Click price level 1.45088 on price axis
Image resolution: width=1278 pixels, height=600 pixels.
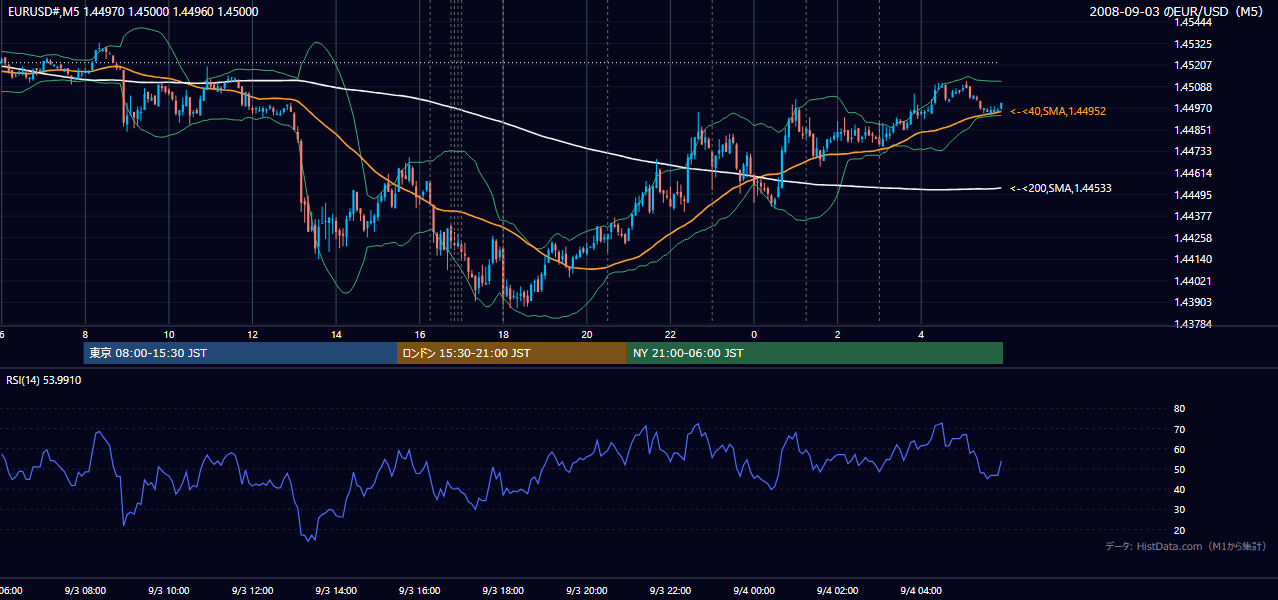click(x=1193, y=87)
